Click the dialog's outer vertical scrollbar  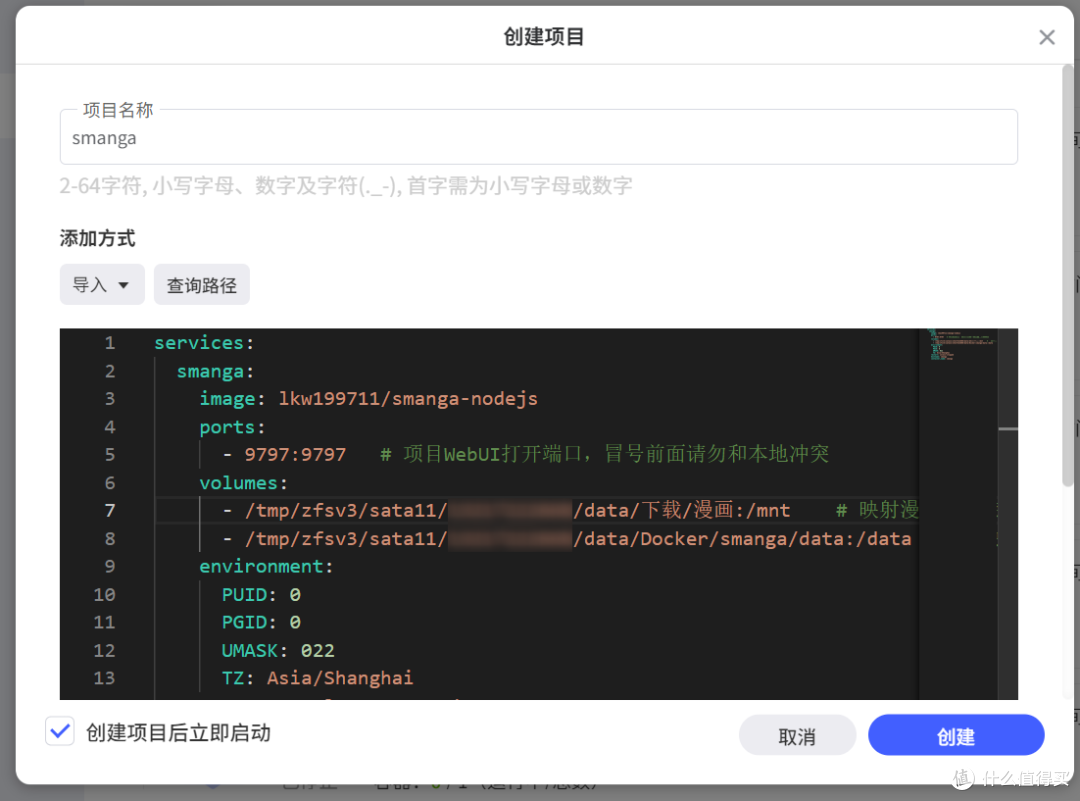(1068, 275)
